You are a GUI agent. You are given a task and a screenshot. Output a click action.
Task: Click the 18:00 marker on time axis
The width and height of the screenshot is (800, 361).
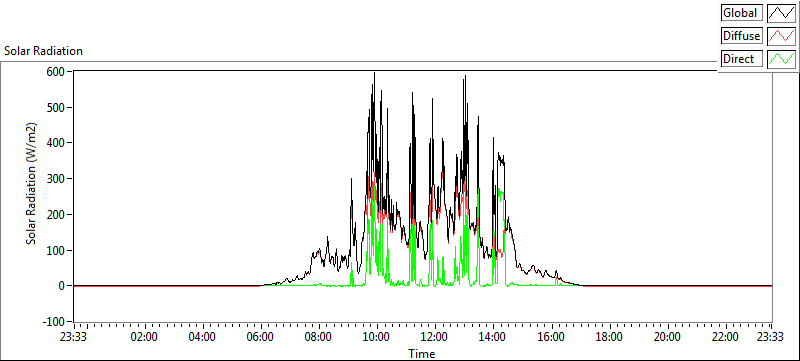[x=609, y=337]
